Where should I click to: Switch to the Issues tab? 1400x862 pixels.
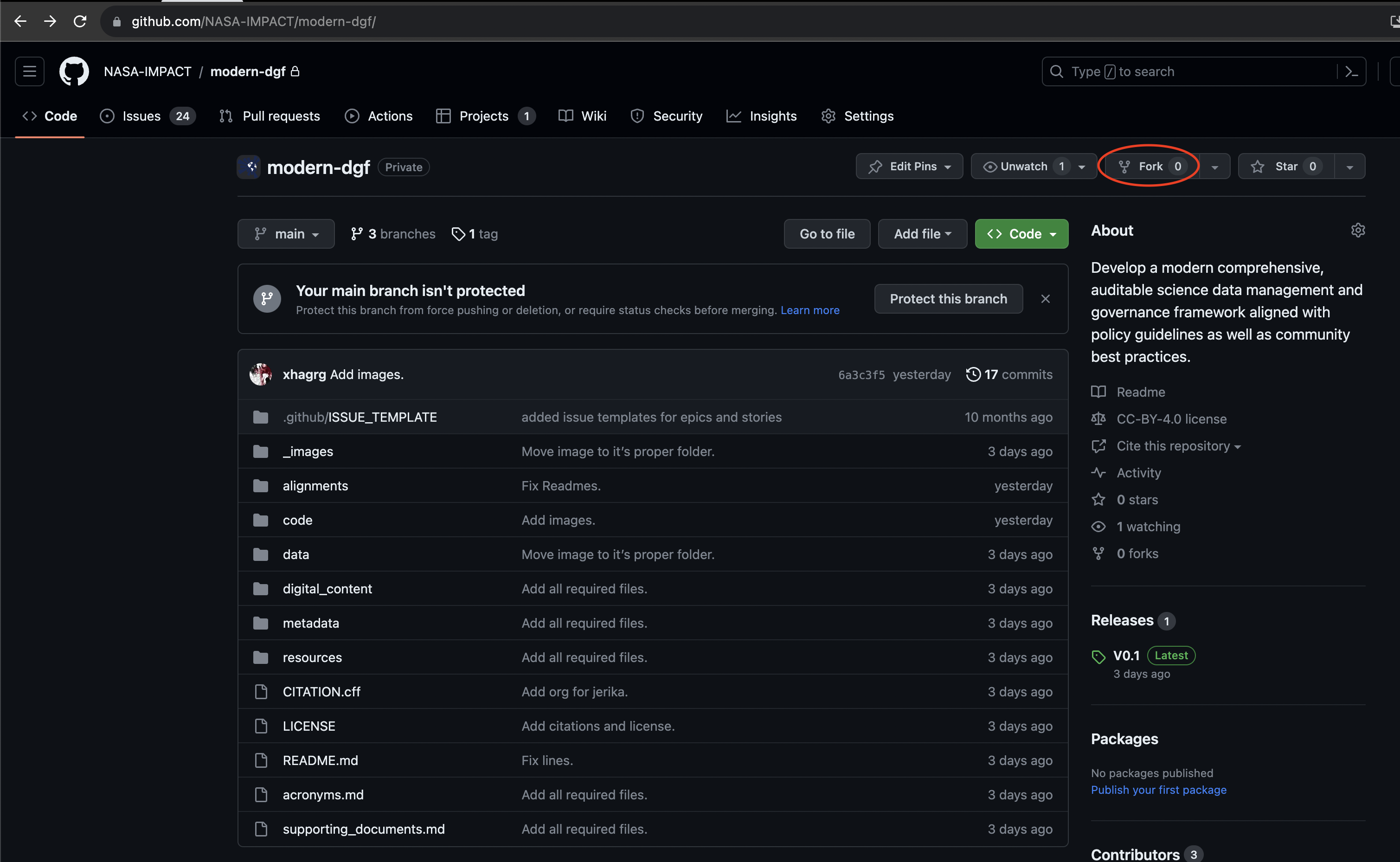click(x=141, y=116)
